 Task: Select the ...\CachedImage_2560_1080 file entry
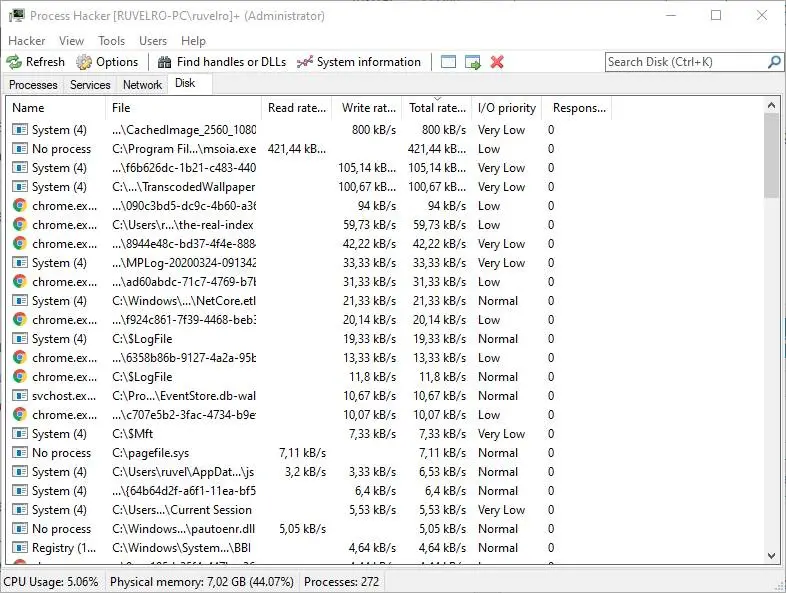(x=184, y=130)
